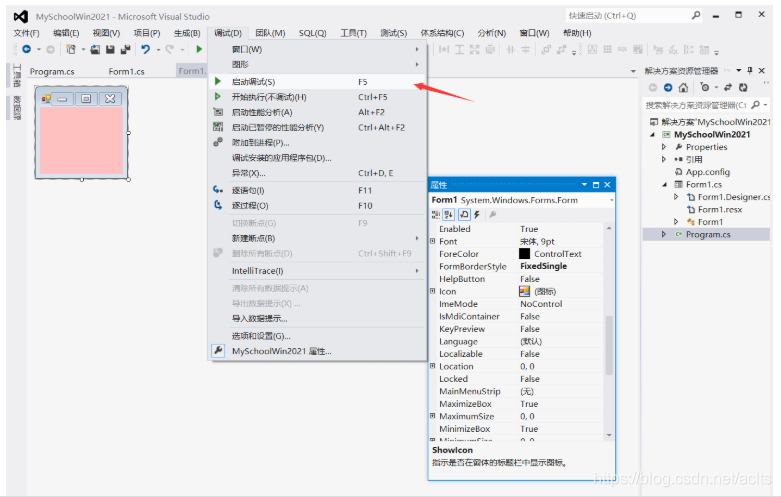
Task: Open the IntelliTrace(I) submenu
Action: [x=317, y=270]
